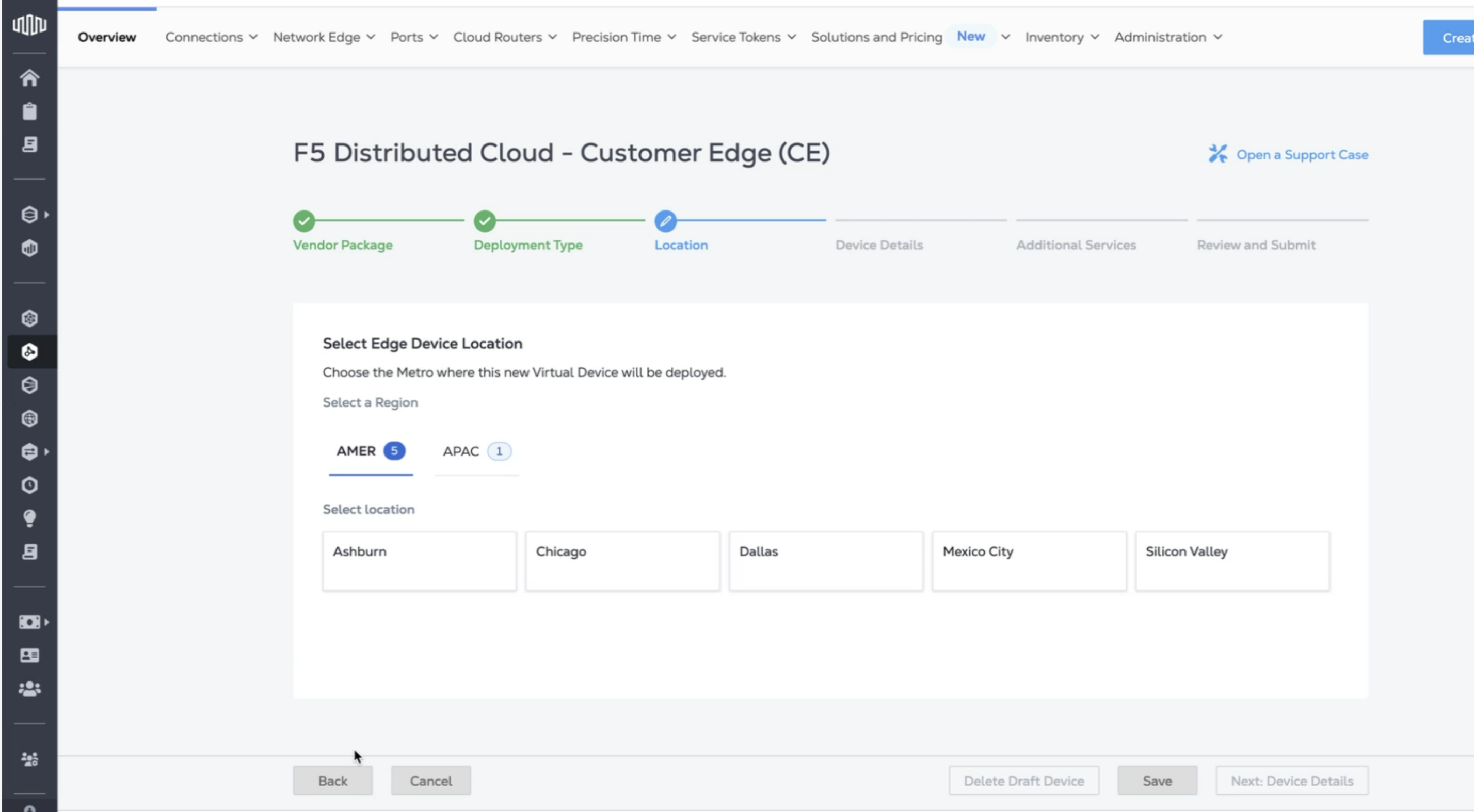Click the clock hexagon icon in sidebar
This screenshot has height=812, width=1474.
click(30, 485)
